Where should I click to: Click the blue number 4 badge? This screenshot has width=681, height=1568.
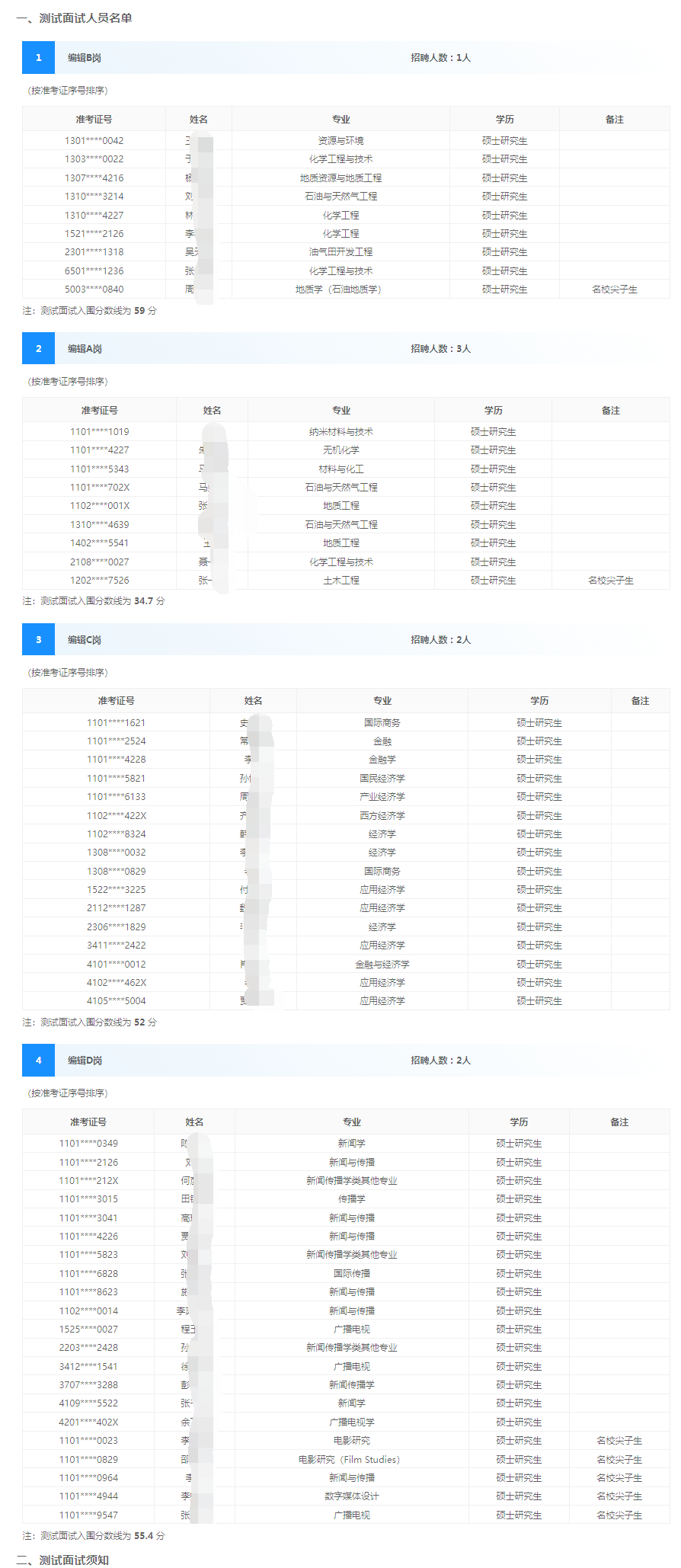pyautogui.click(x=38, y=1061)
